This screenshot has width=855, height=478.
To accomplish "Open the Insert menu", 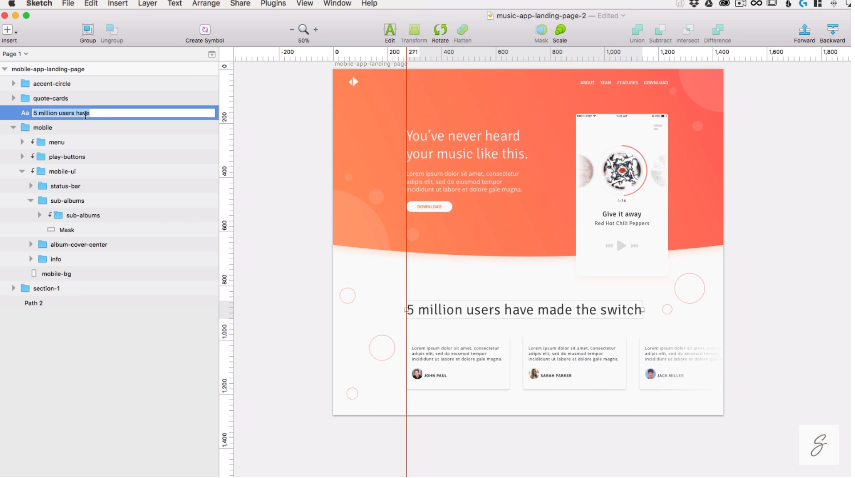I will point(117,3).
